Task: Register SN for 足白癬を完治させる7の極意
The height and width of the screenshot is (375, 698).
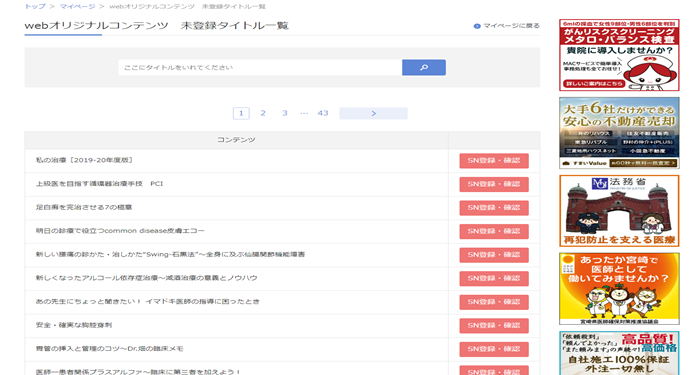Action: pyautogui.click(x=494, y=208)
